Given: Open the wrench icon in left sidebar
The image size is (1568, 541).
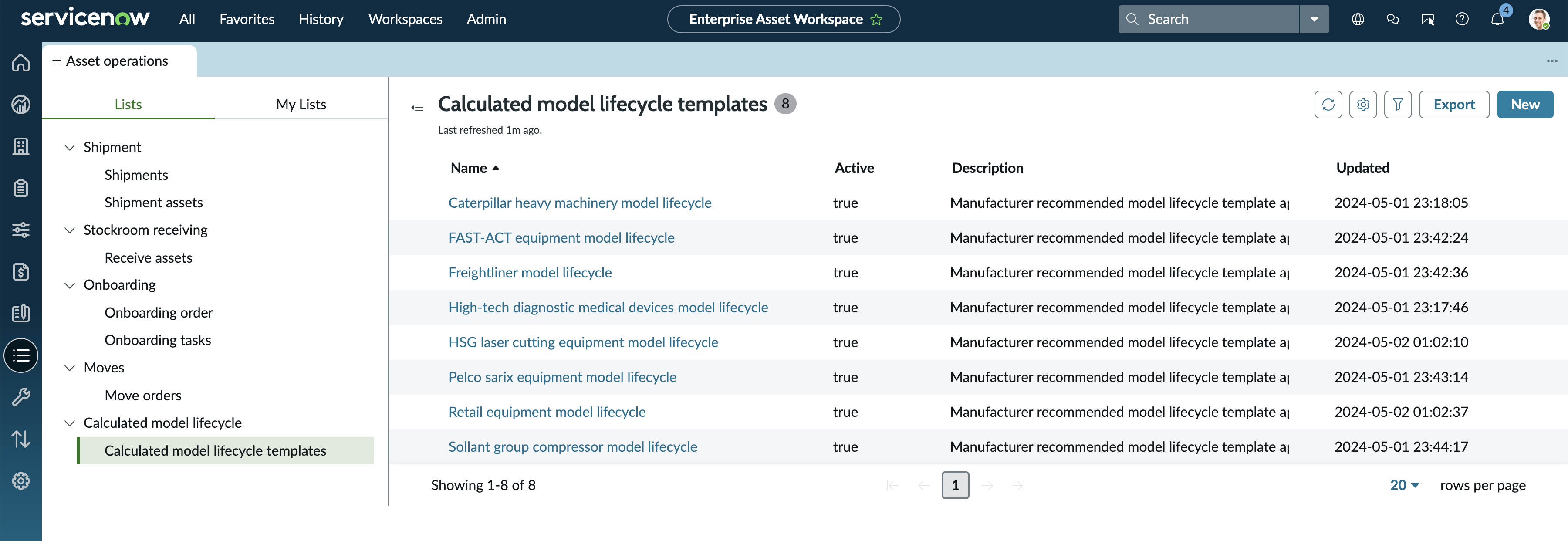Looking at the screenshot, I should (x=21, y=397).
